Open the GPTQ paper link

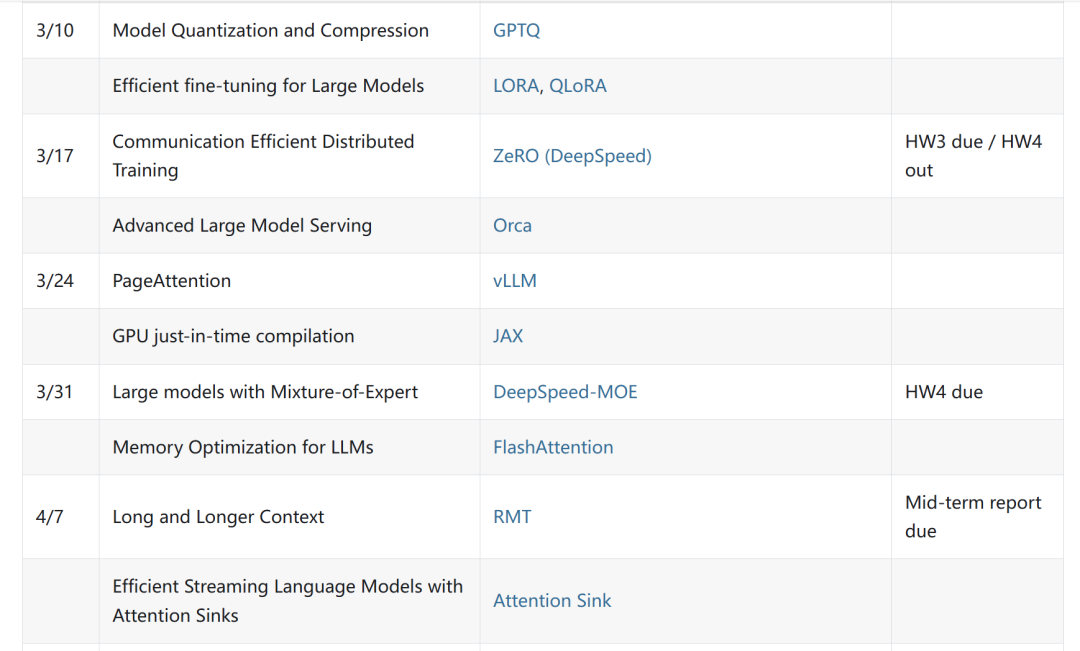pyautogui.click(x=516, y=30)
